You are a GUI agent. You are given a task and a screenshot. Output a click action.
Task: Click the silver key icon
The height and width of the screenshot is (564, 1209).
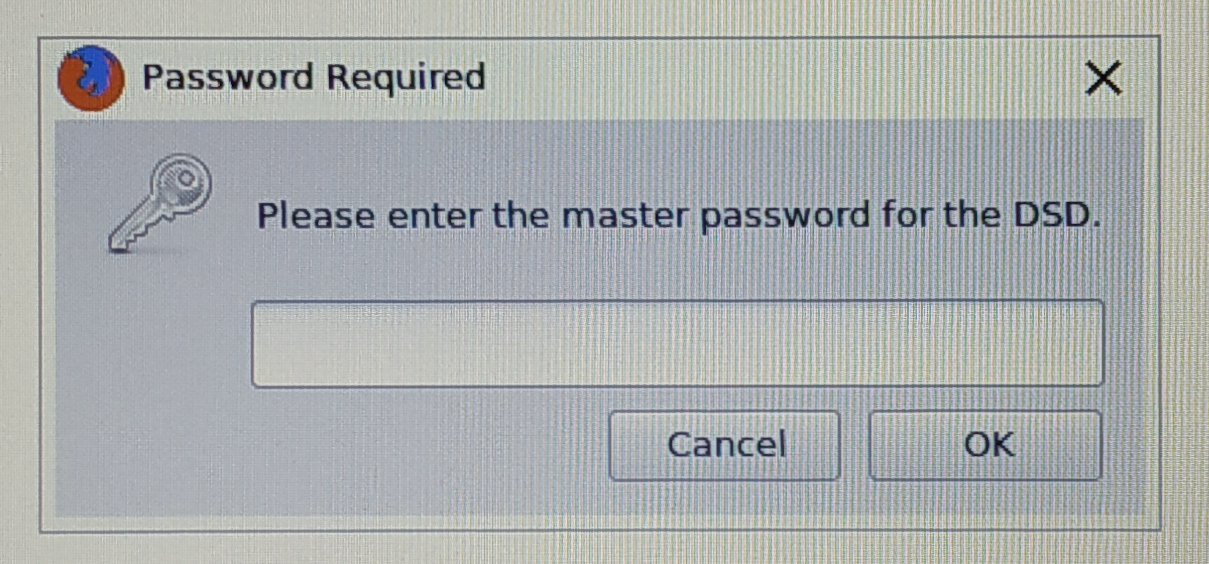point(161,207)
